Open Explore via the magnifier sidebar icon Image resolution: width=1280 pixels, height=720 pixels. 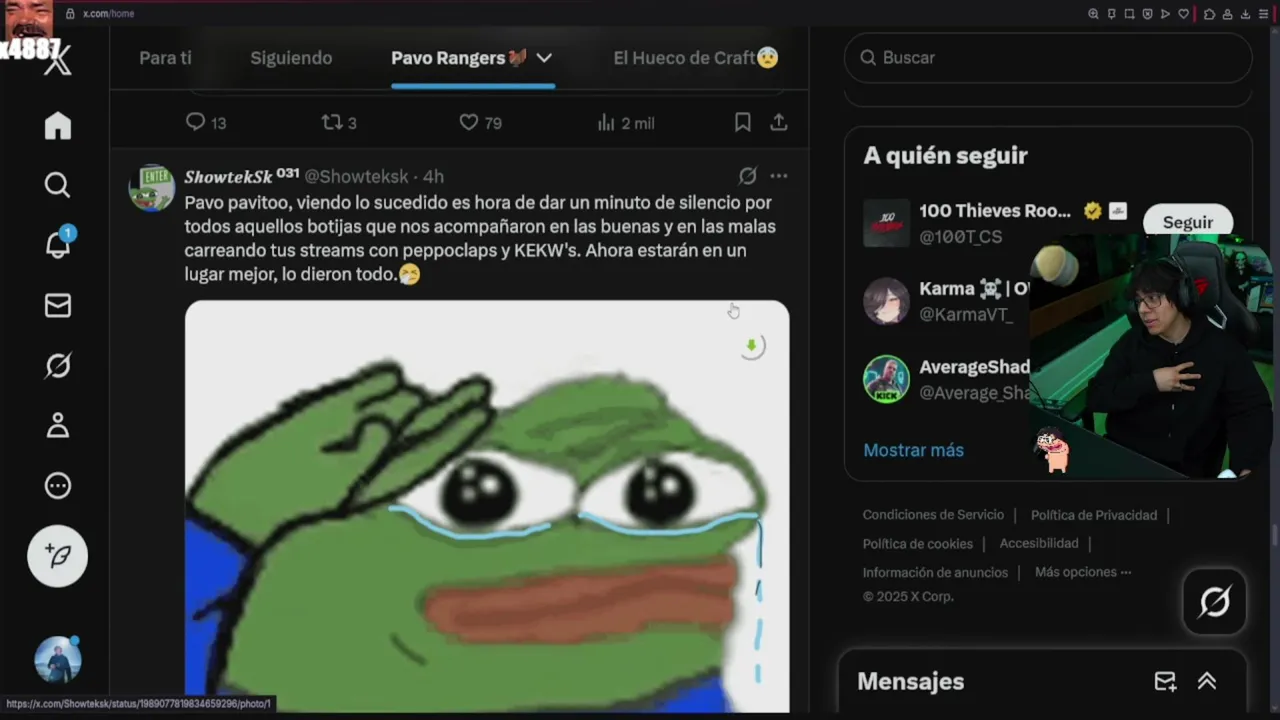pos(58,185)
